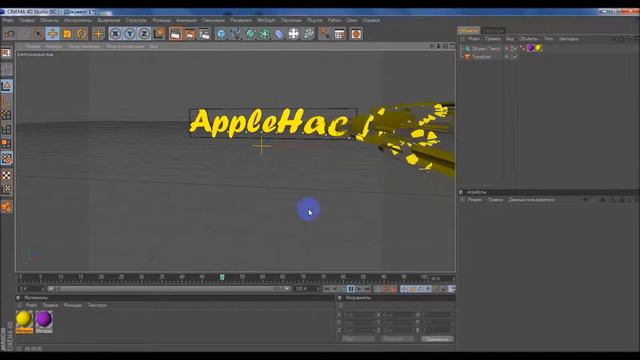This screenshot has height=360, width=640.
Task: Open the Mode menu in Attributes panel
Action: click(x=475, y=200)
